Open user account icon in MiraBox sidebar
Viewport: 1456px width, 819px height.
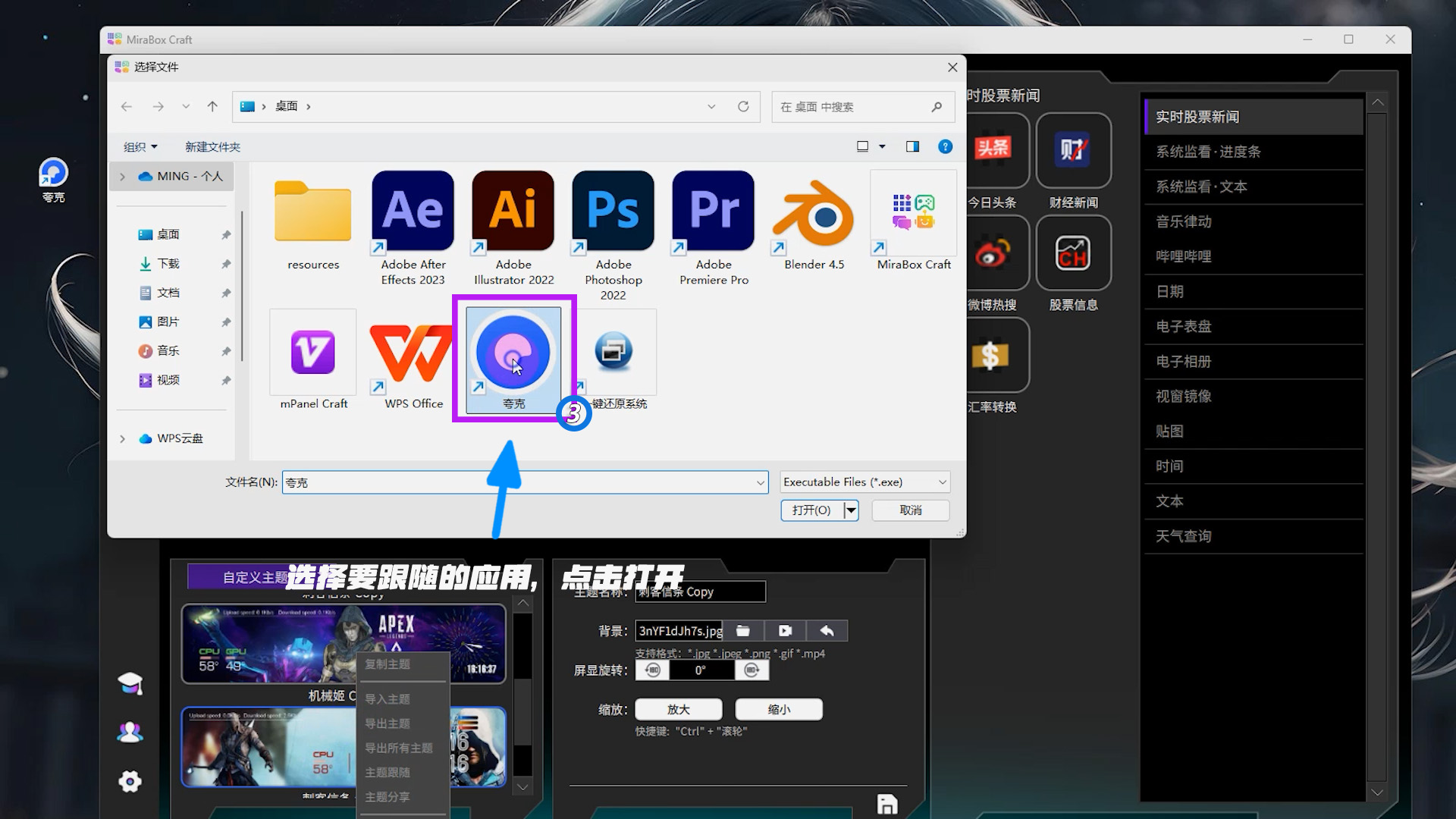point(130,732)
